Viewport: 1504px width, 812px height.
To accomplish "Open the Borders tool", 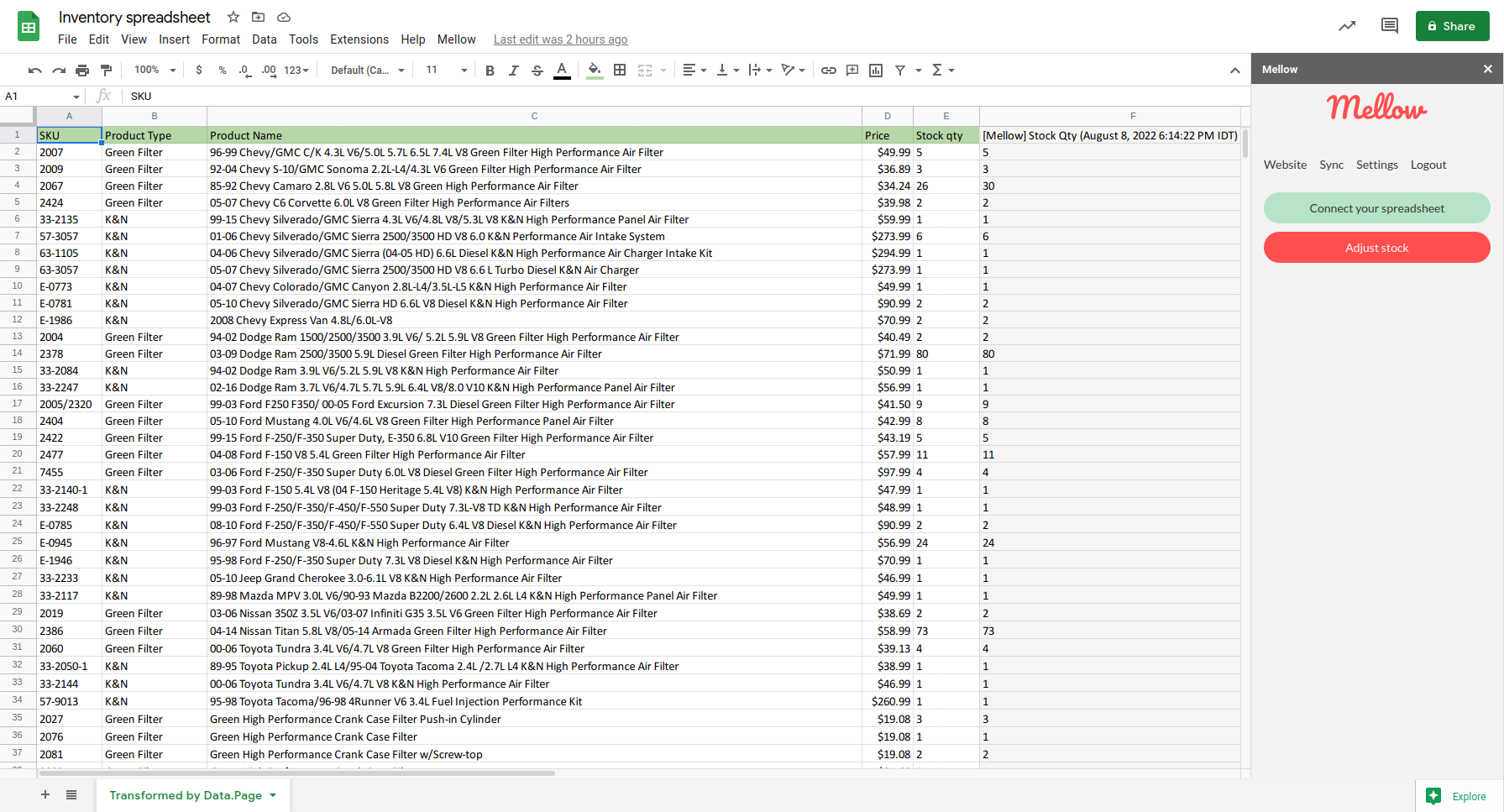I will point(620,71).
